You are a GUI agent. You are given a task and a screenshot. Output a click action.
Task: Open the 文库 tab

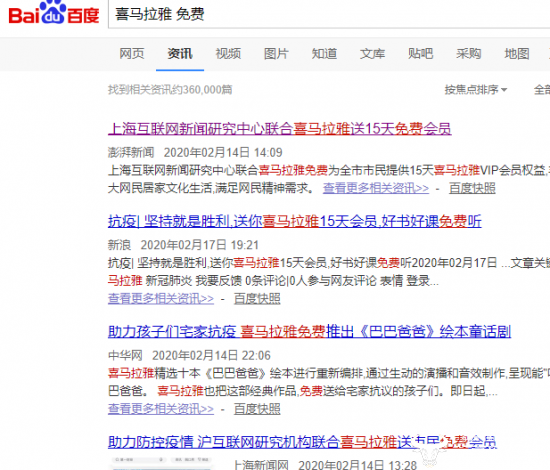pos(372,54)
